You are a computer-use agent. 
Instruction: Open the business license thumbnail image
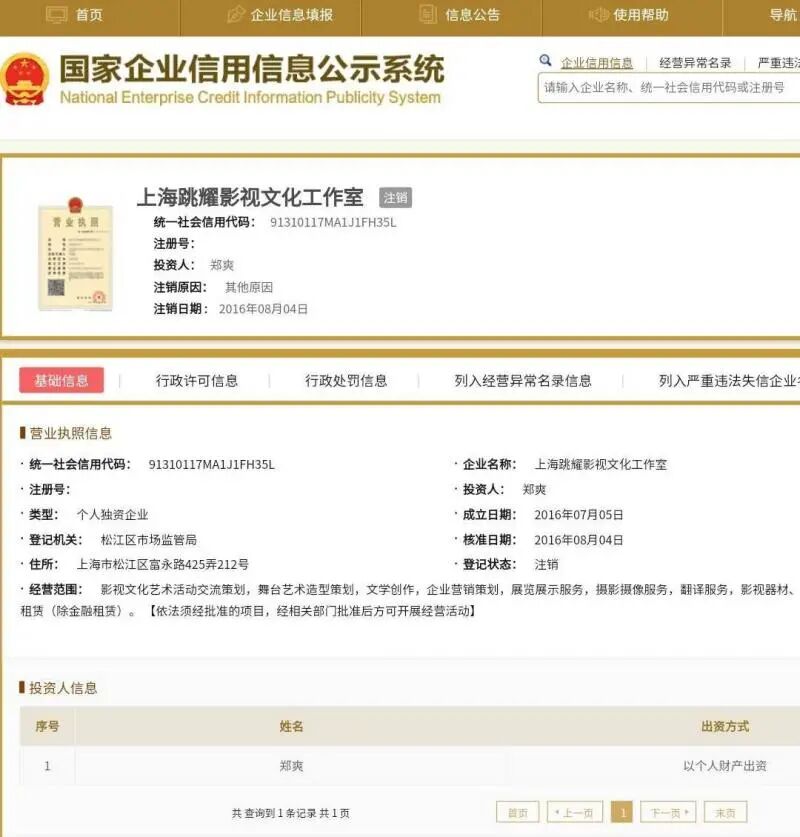click(x=76, y=254)
